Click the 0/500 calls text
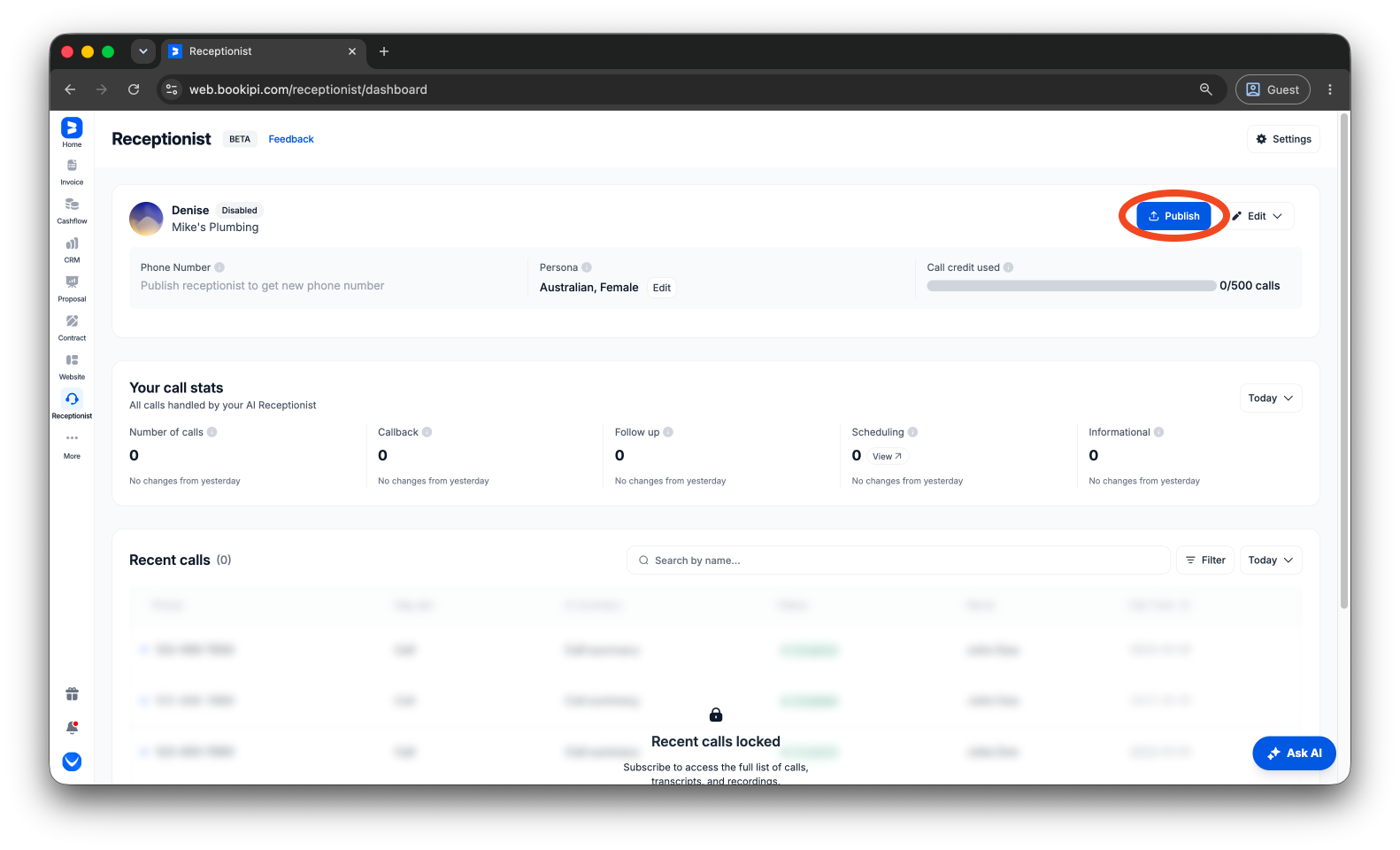Screen dimensions: 1400x850 (x=1250, y=286)
